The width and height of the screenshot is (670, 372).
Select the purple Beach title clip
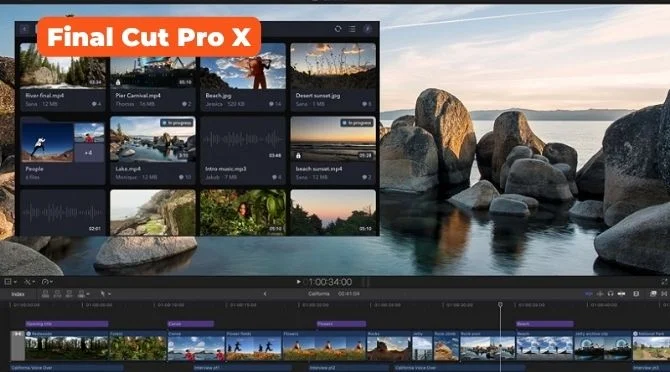(x=544, y=324)
